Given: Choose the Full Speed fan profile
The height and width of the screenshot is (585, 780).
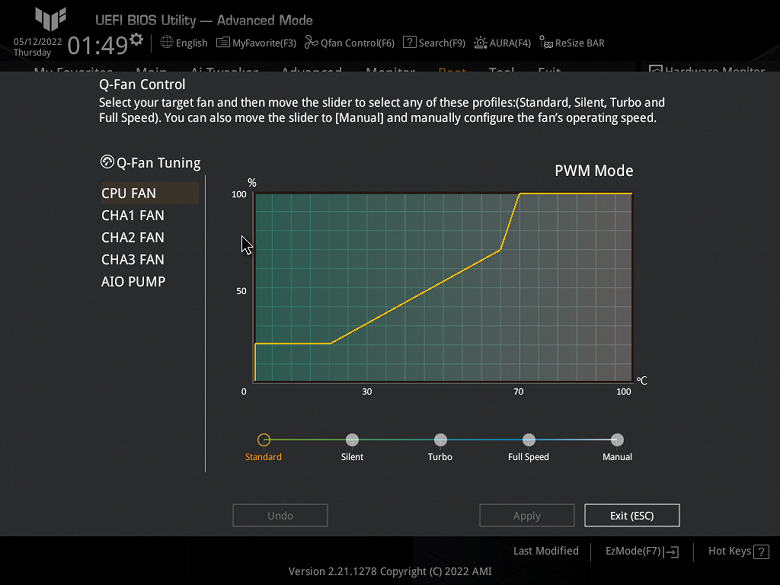Looking at the screenshot, I should pos(529,440).
